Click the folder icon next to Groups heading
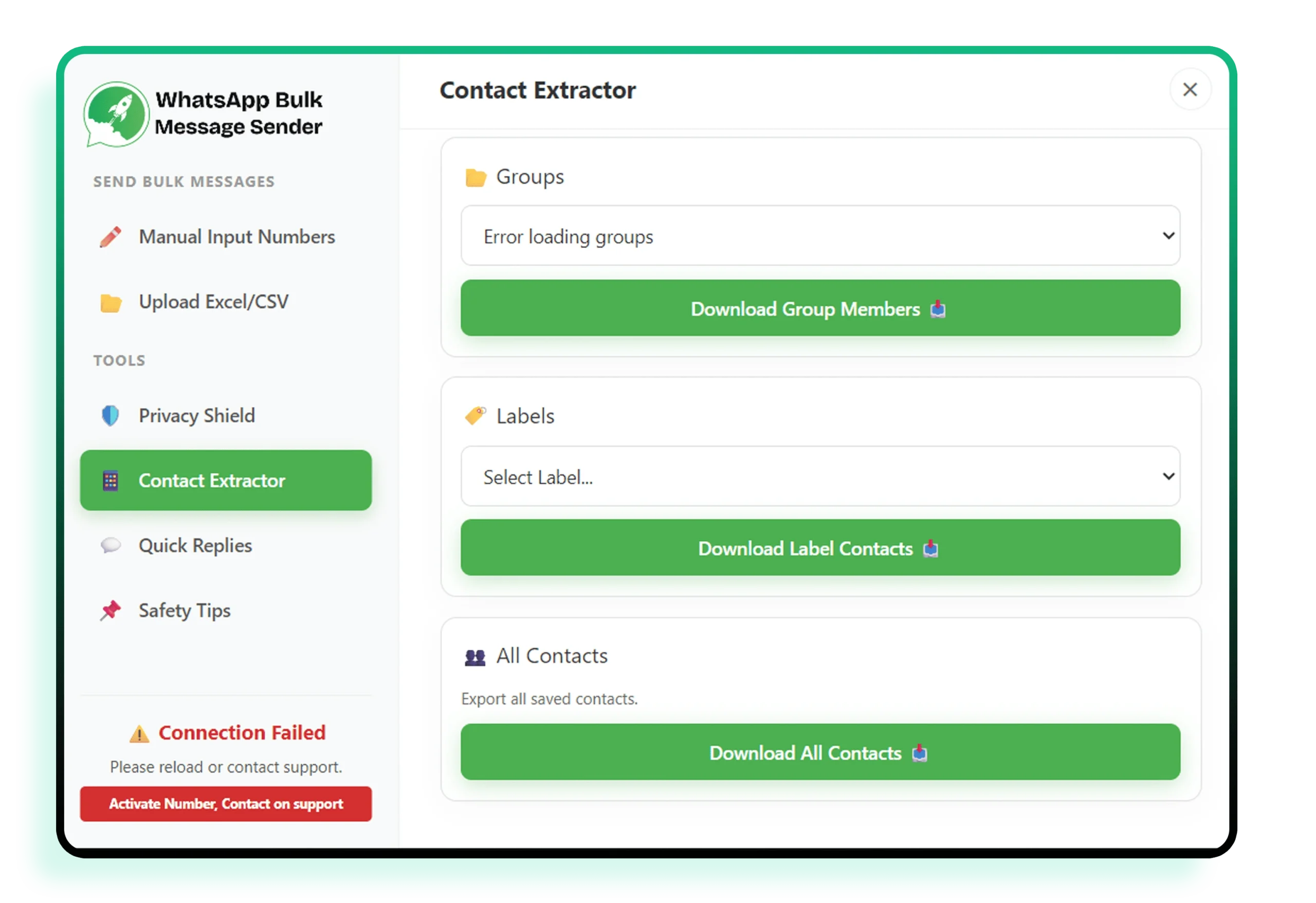This screenshot has width=1316, height=903. [476, 178]
